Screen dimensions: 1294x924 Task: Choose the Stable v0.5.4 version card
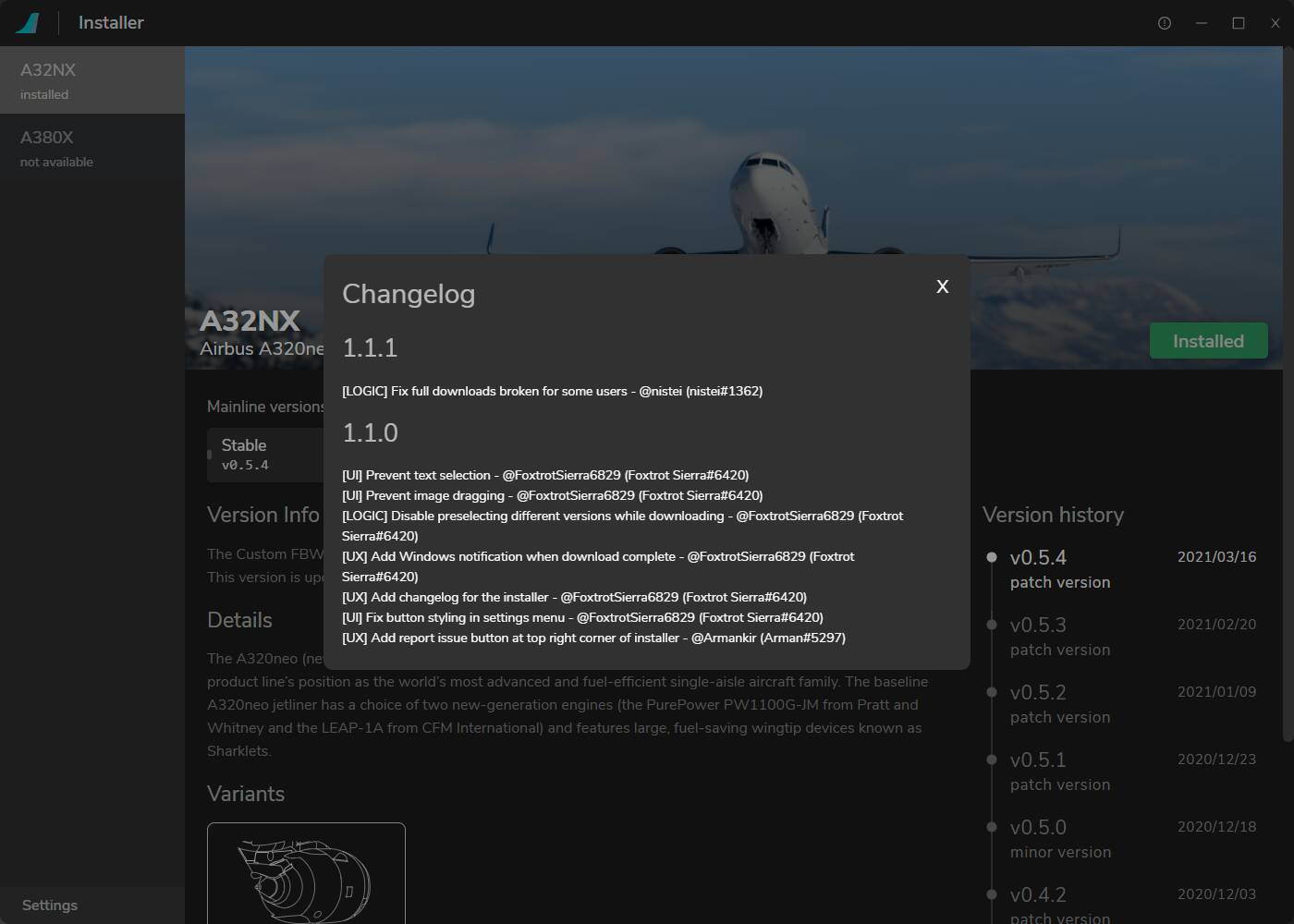265,455
